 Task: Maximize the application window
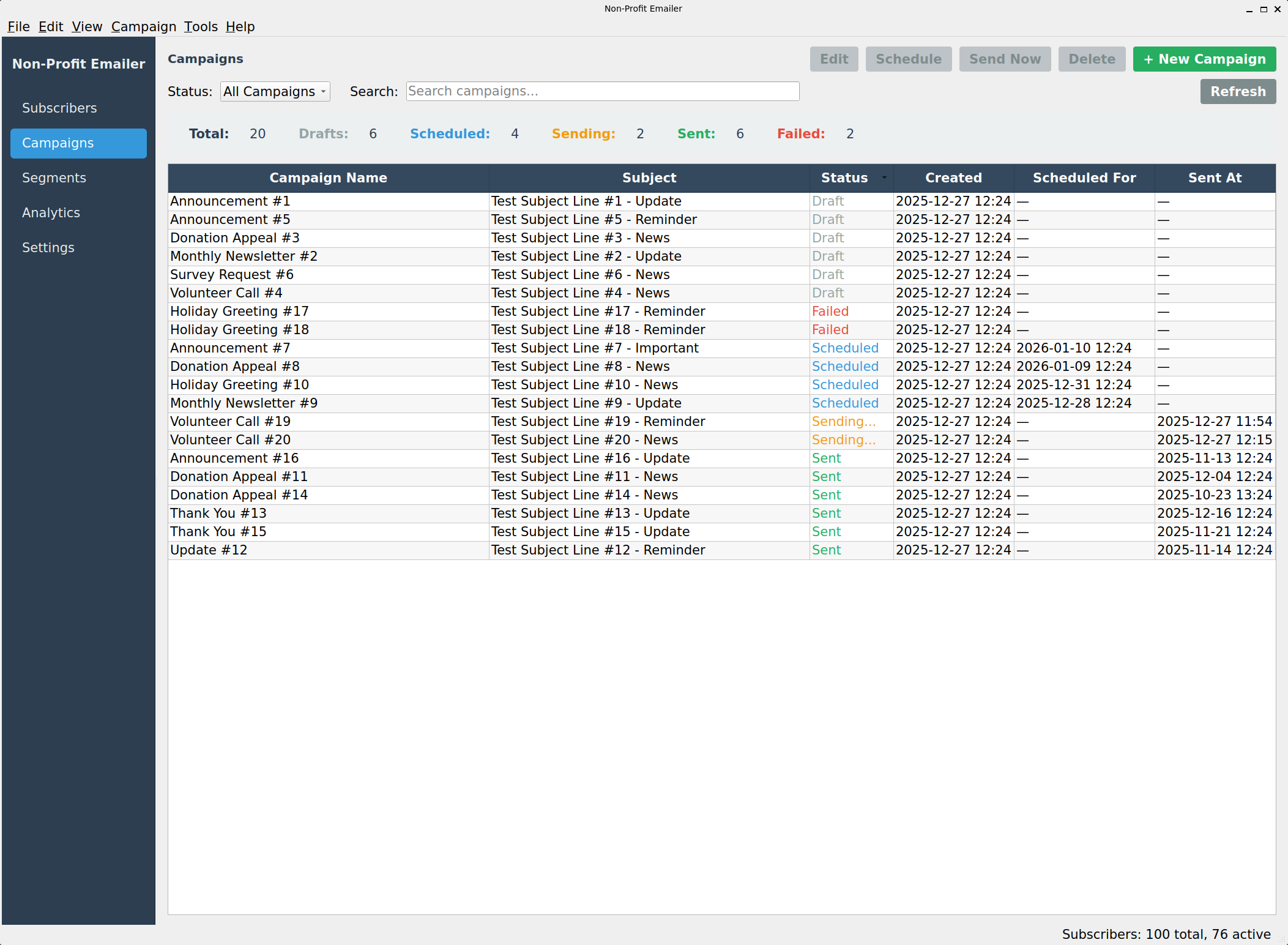(x=1264, y=9)
